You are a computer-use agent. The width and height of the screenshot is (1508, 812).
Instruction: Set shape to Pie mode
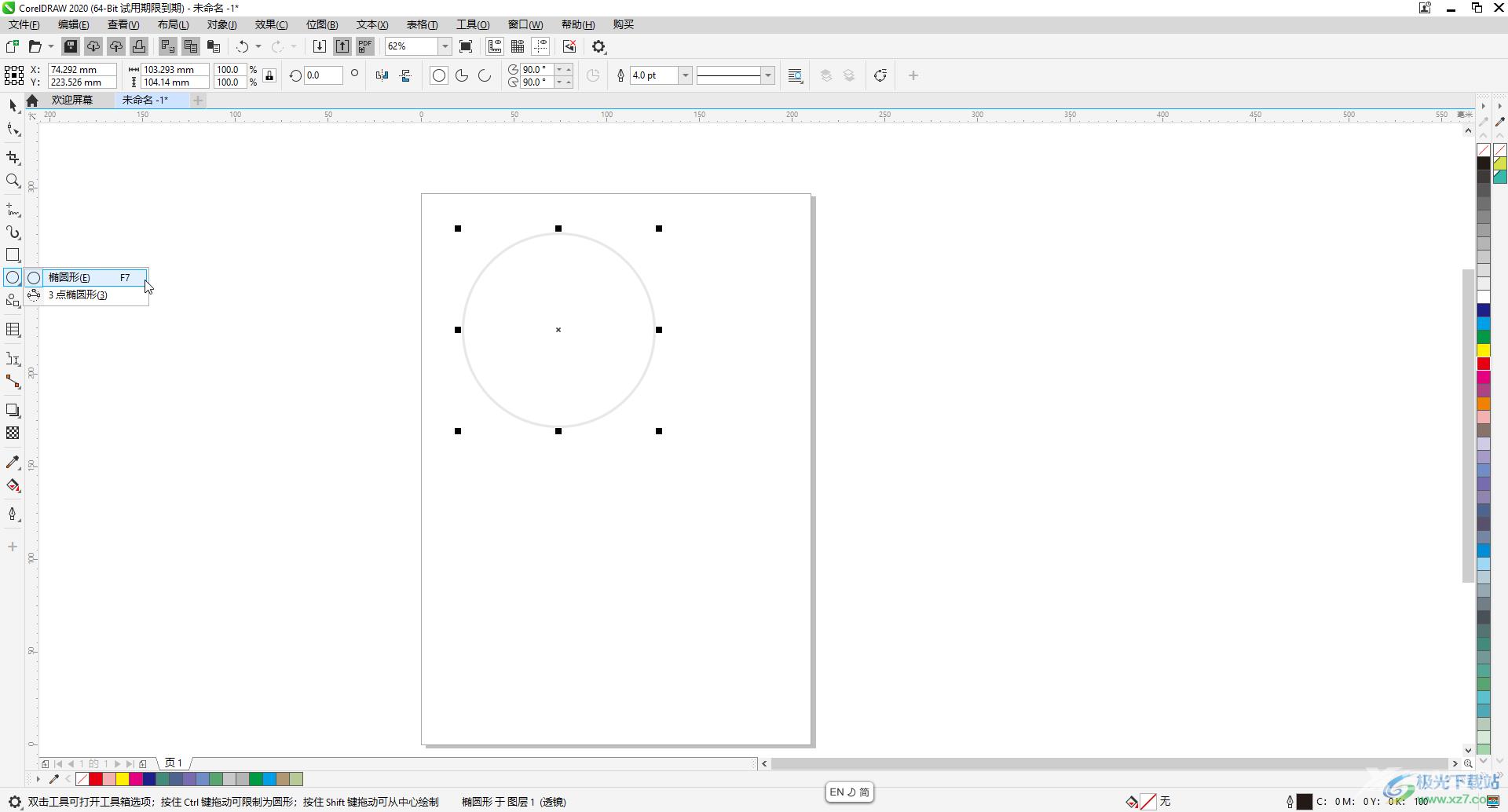point(462,75)
